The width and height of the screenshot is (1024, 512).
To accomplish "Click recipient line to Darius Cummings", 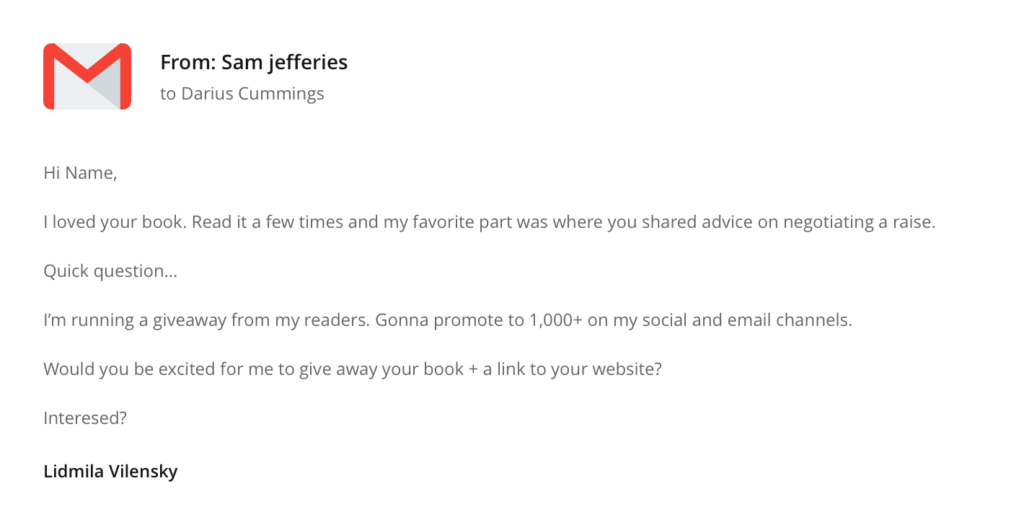I will tap(242, 94).
